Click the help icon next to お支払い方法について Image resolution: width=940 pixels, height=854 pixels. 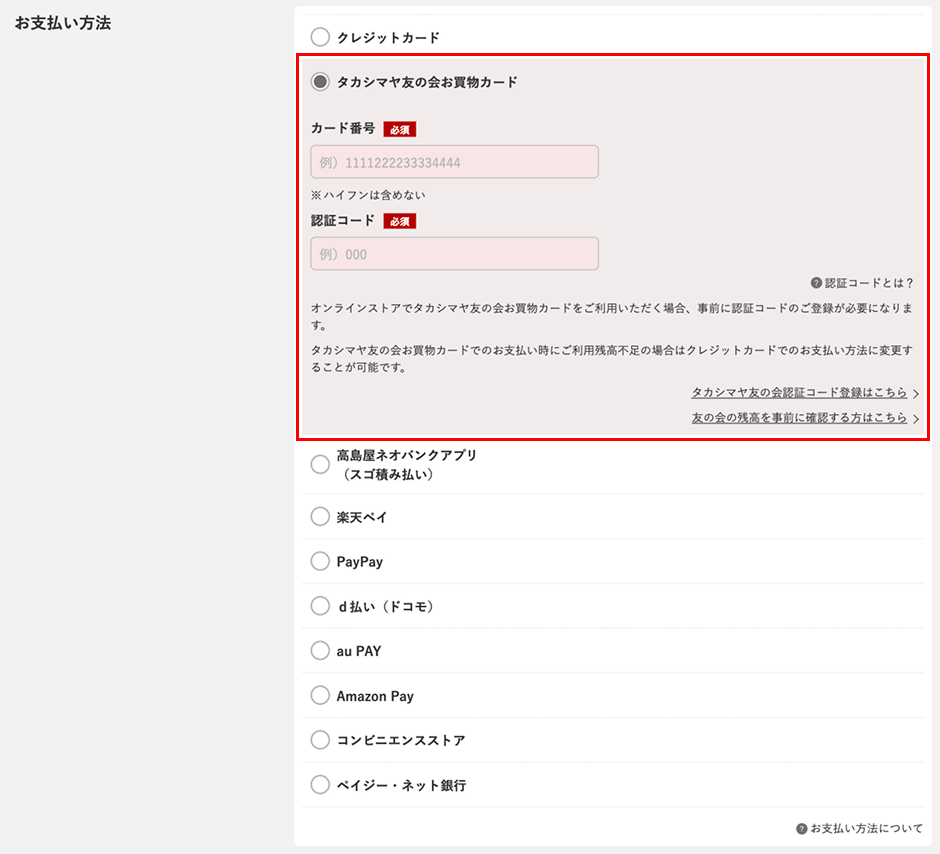point(801,828)
